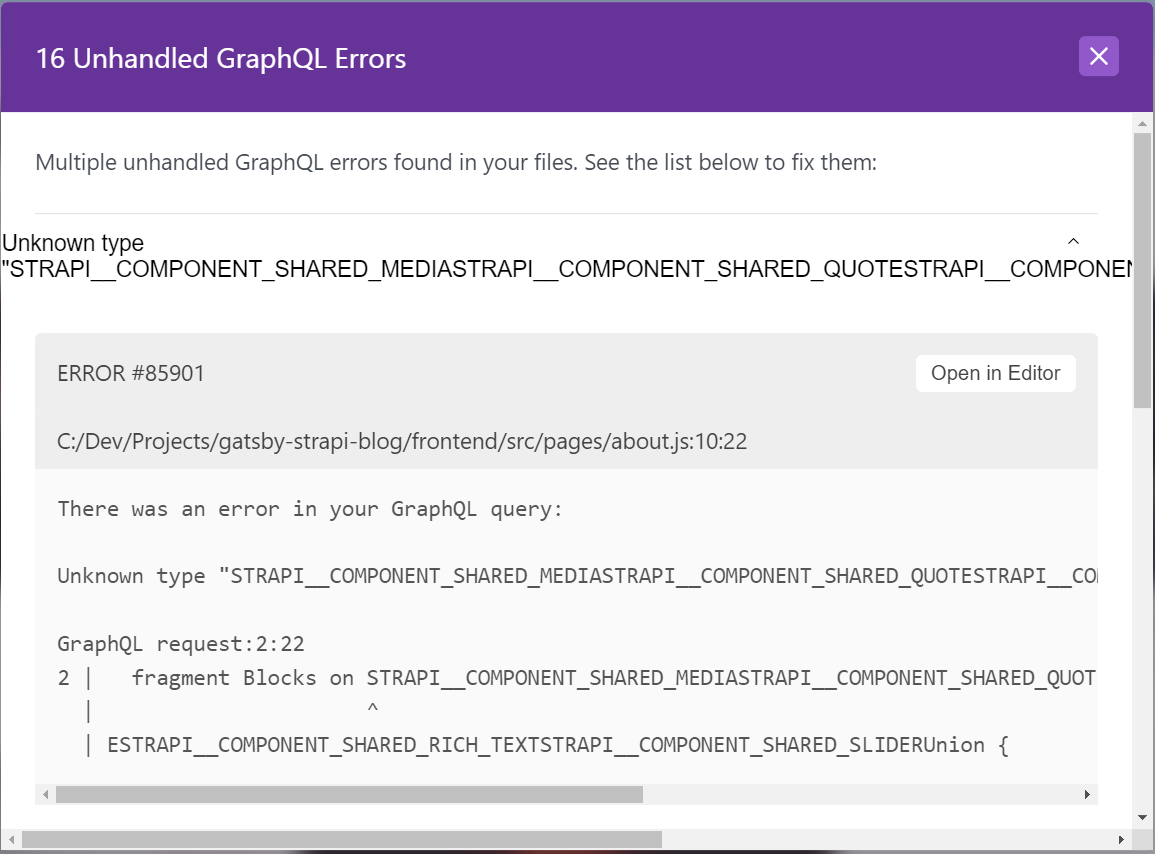Click the about.js:10:22 file path
The height and width of the screenshot is (854, 1155).
(x=402, y=441)
